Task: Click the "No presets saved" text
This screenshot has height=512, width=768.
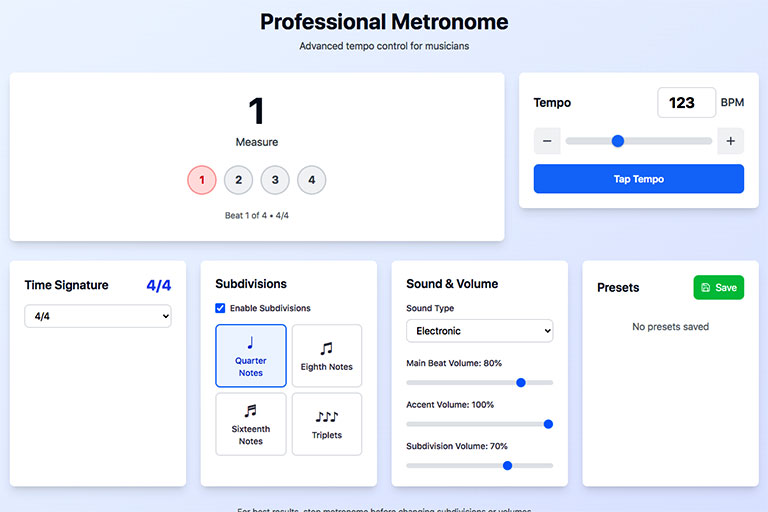Action: 671,327
